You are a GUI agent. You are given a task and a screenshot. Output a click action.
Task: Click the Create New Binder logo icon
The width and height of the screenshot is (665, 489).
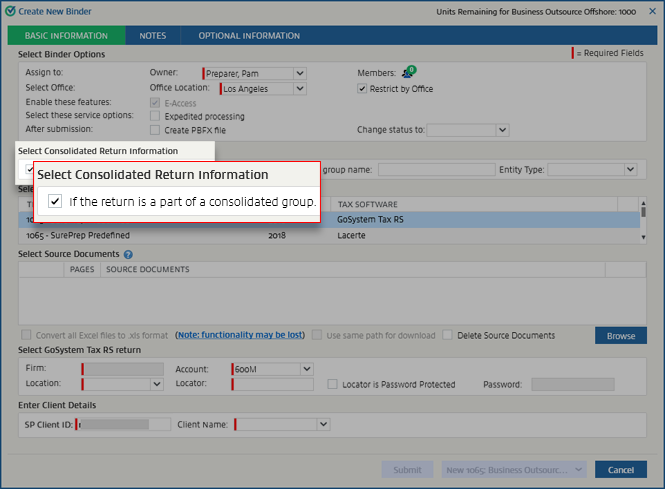pos(9,11)
